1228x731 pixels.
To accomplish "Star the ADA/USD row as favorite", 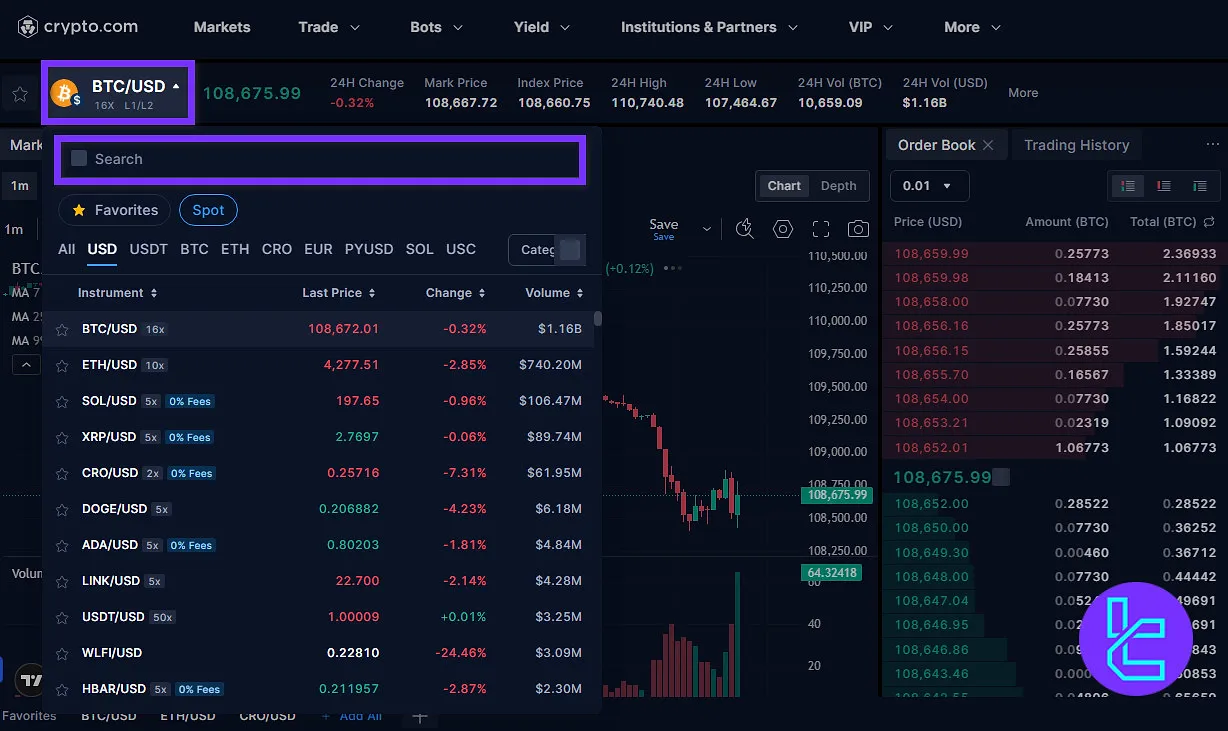I will coord(62,545).
